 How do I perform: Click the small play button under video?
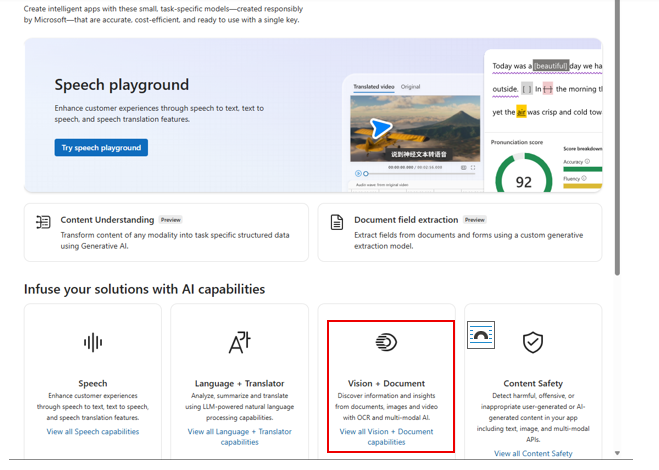coord(358,173)
